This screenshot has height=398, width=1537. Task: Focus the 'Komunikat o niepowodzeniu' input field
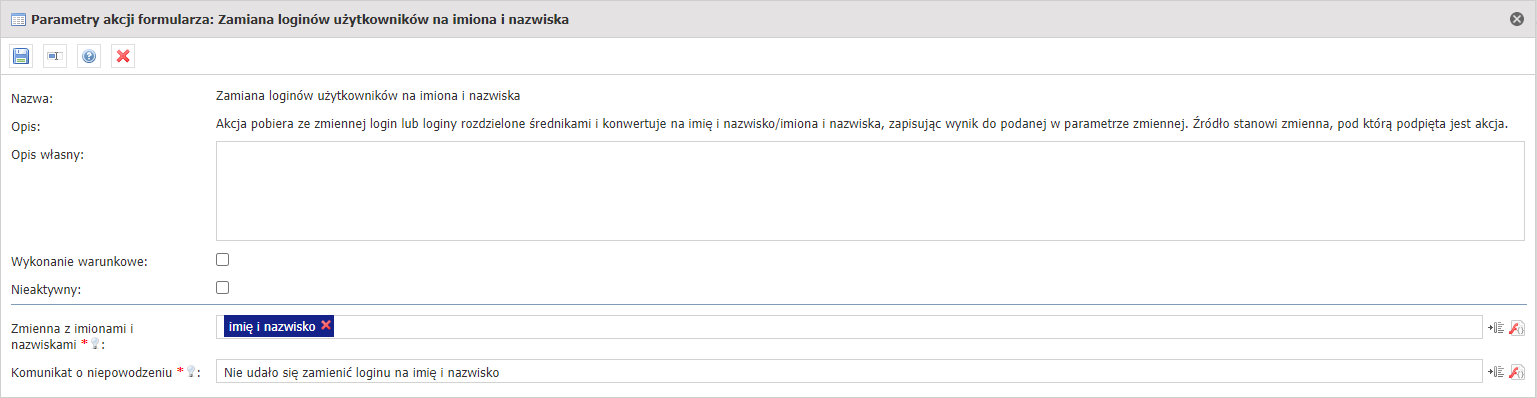coord(848,372)
